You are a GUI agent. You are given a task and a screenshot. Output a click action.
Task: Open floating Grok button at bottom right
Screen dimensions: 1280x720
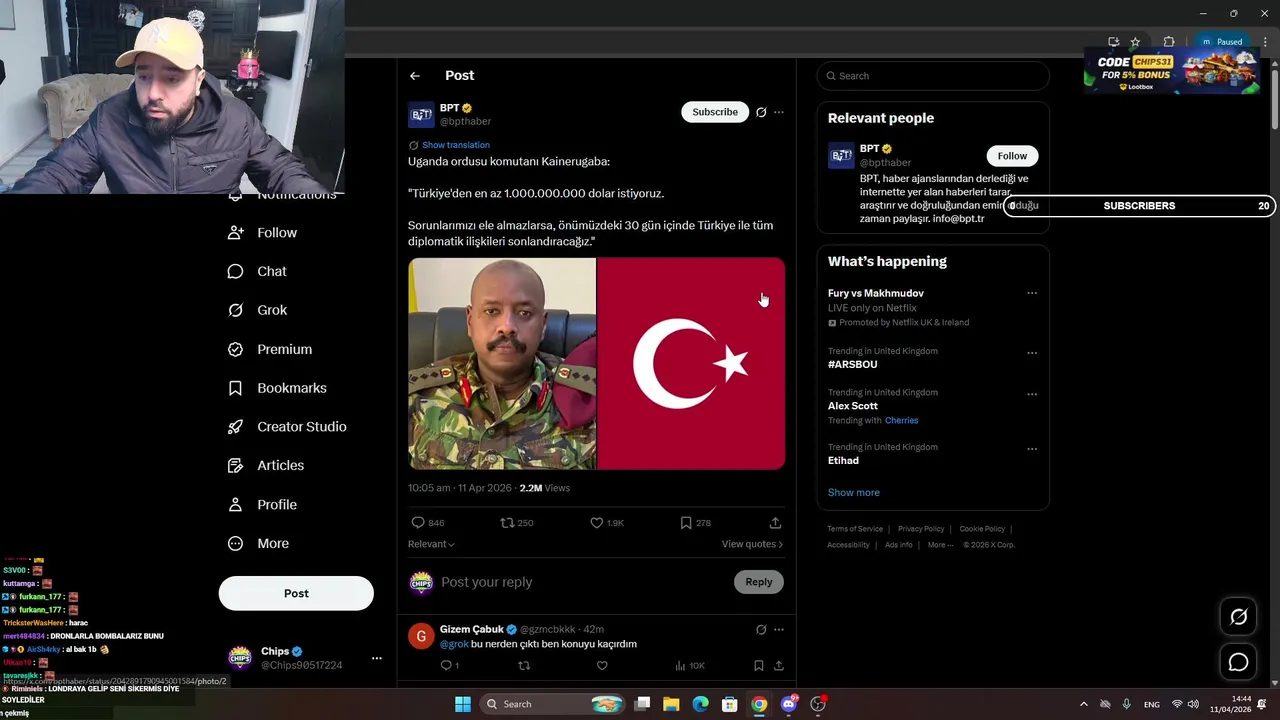pyautogui.click(x=1238, y=617)
